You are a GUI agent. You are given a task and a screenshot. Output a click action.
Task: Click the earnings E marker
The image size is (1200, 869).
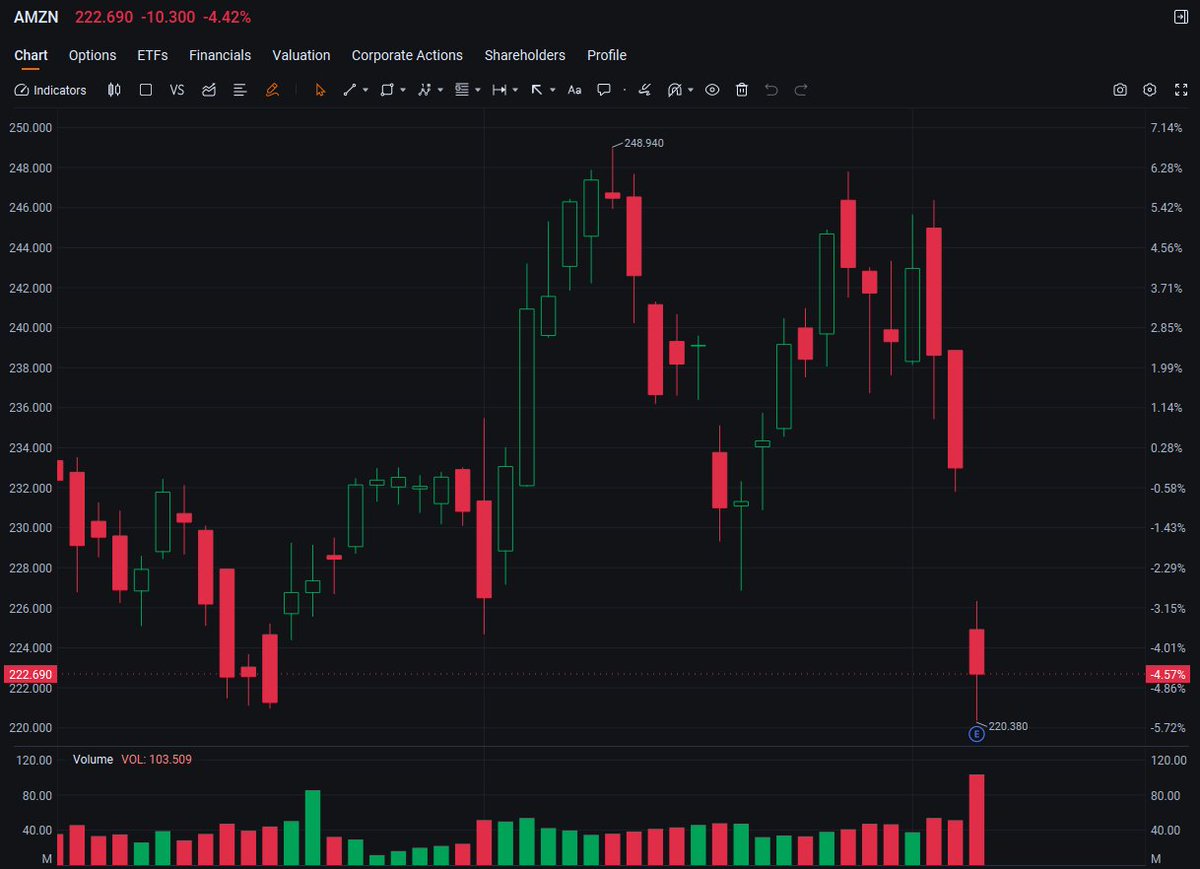[x=977, y=734]
